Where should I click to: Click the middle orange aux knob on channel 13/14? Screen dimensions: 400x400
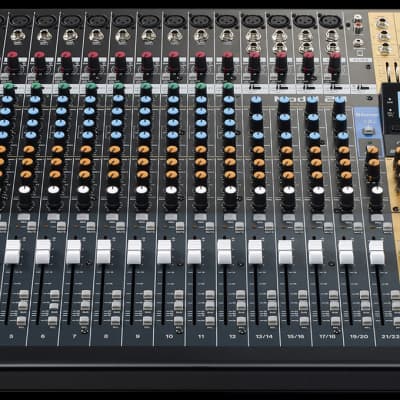259,163
